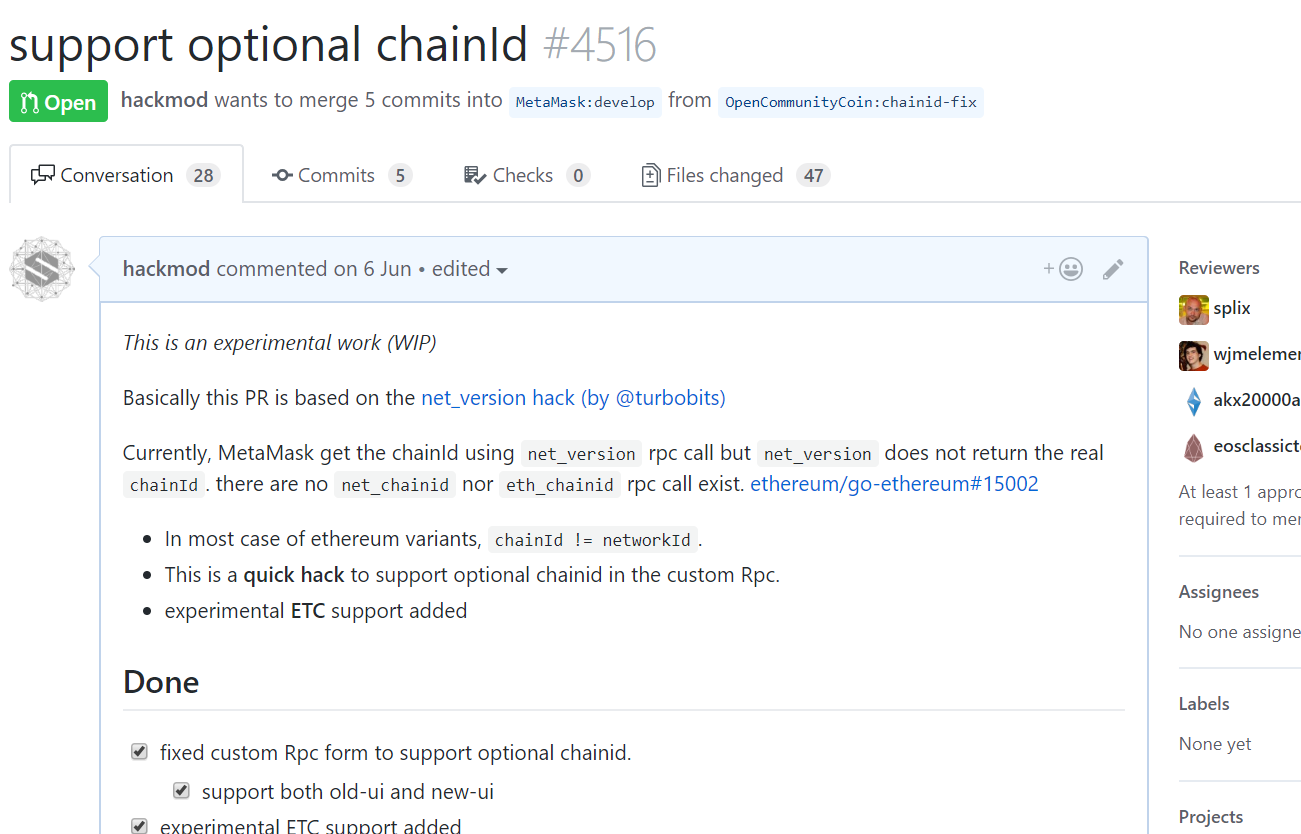This screenshot has width=1301, height=834.
Task: Add a reaction with the emoji icon
Action: pyautogui.click(x=1063, y=269)
